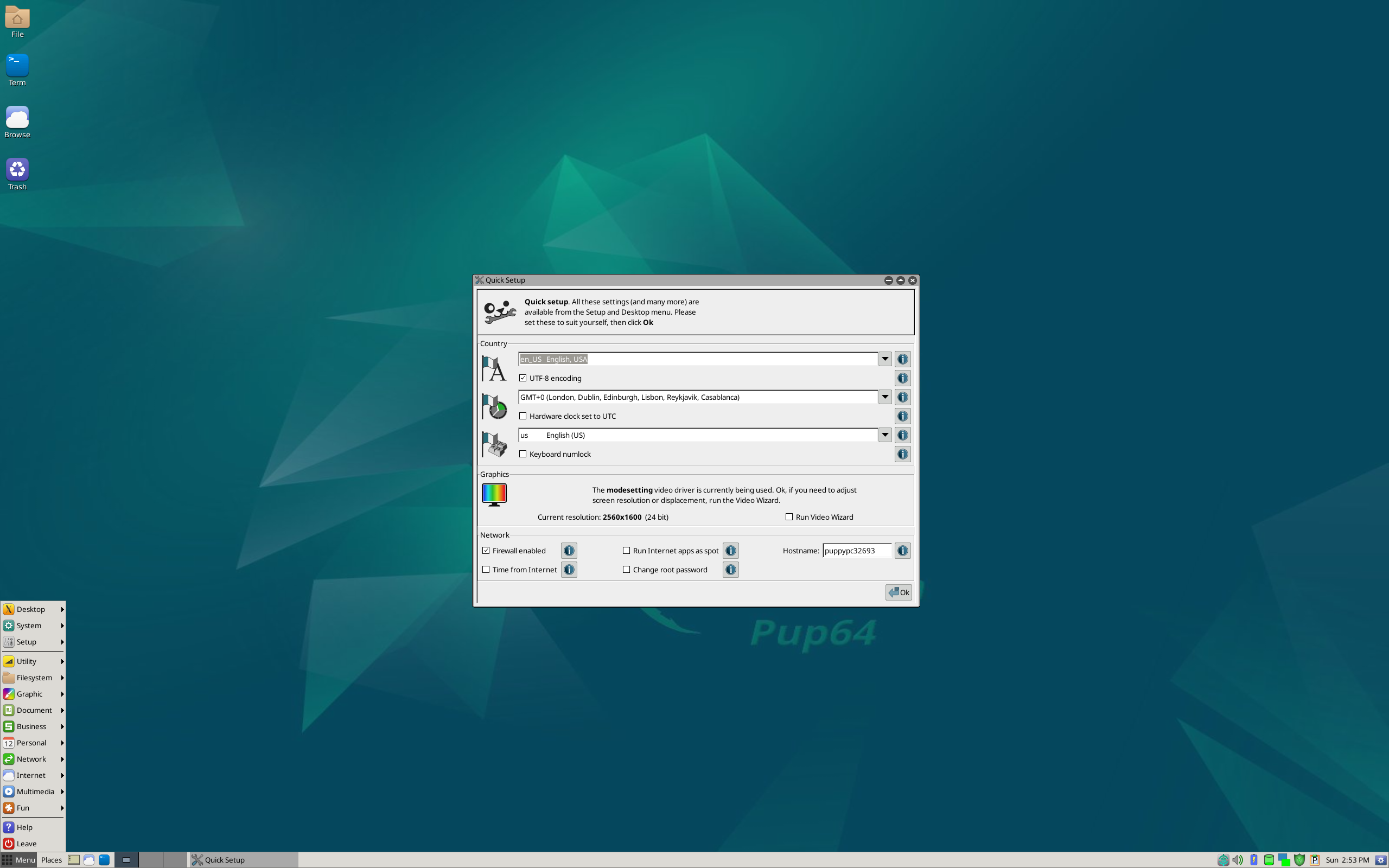Click the teal S tray icon

(1223, 859)
